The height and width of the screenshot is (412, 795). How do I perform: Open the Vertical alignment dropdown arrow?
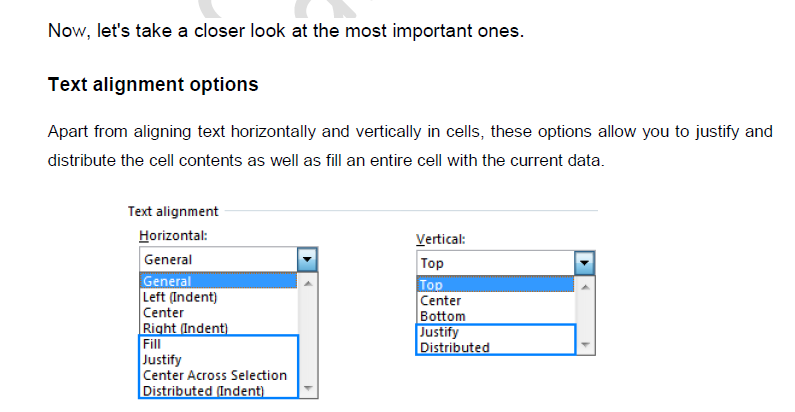click(584, 264)
